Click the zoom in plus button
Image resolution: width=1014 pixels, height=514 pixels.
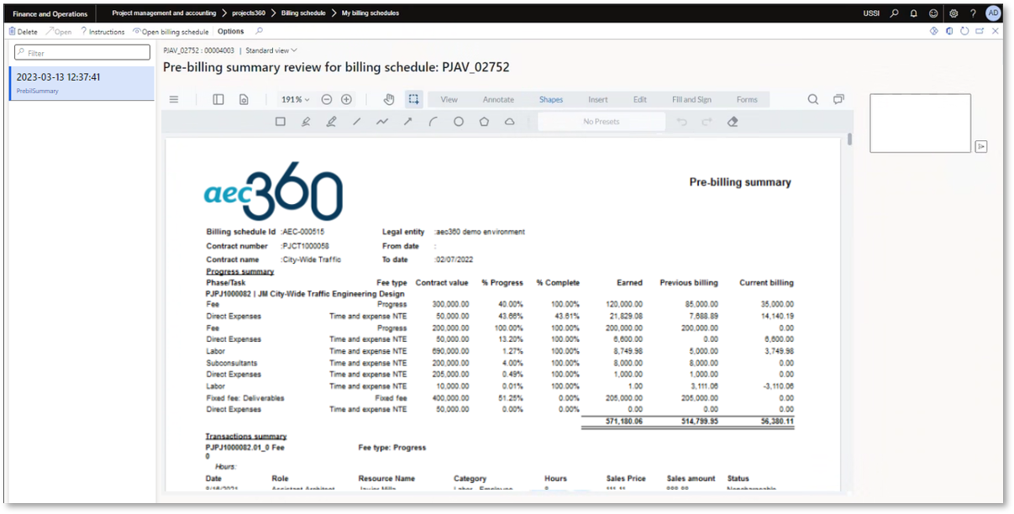[x=346, y=100]
